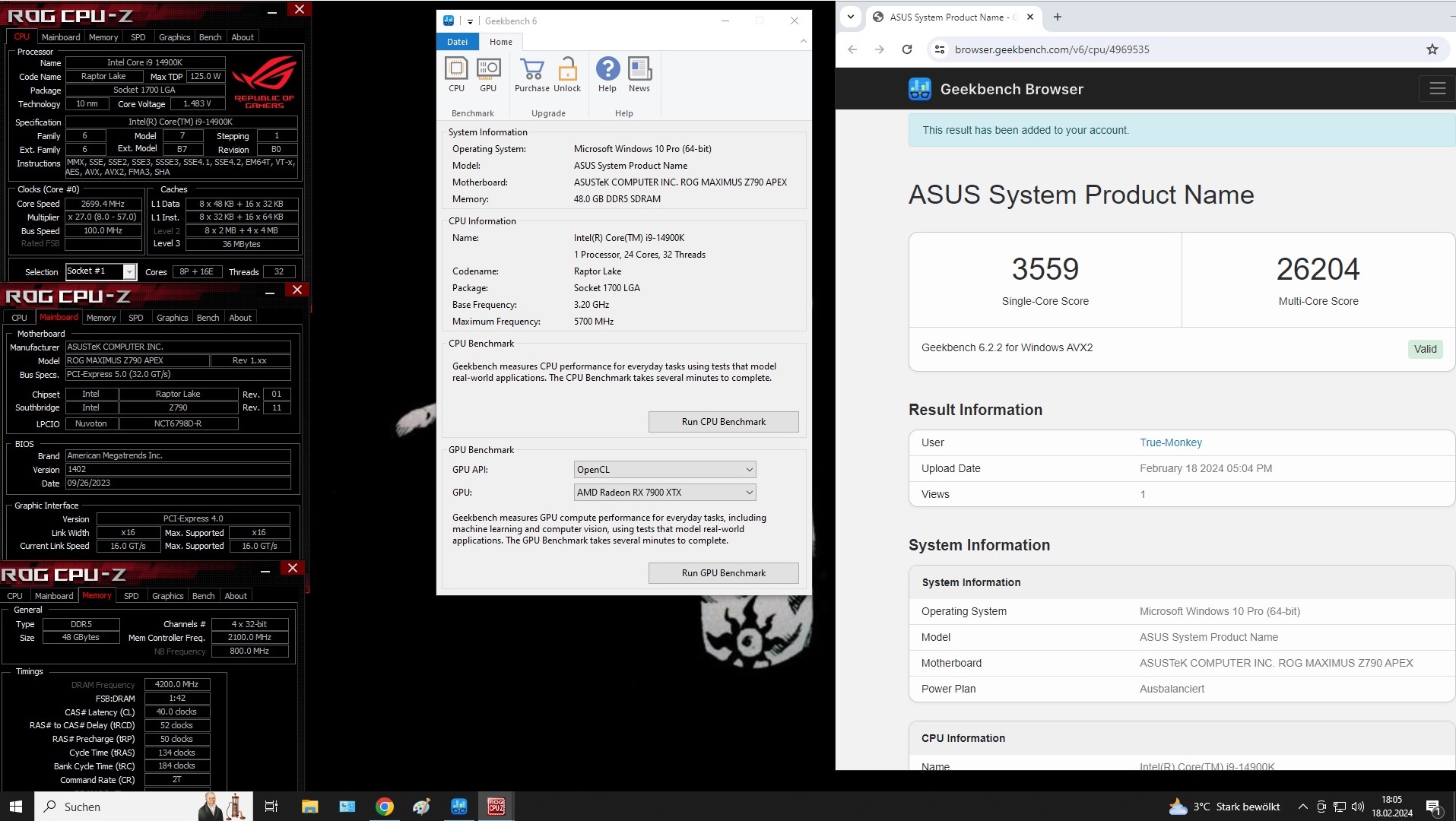Open the News icon in Geekbench ribbon
Viewport: 1456px width, 821px height.
(x=639, y=74)
